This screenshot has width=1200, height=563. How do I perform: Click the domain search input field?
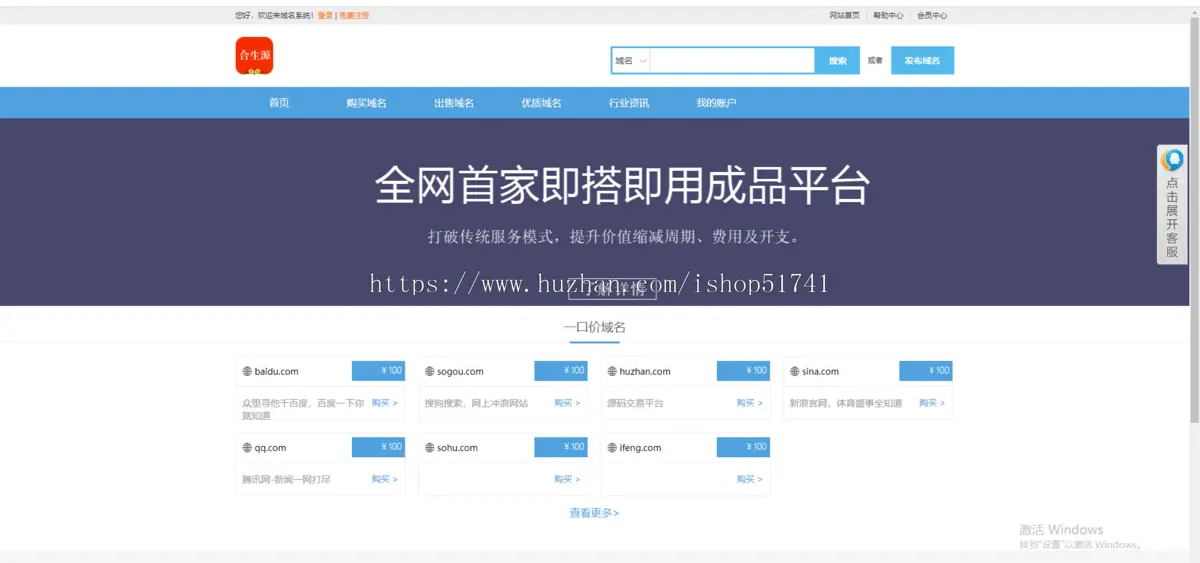pos(732,61)
